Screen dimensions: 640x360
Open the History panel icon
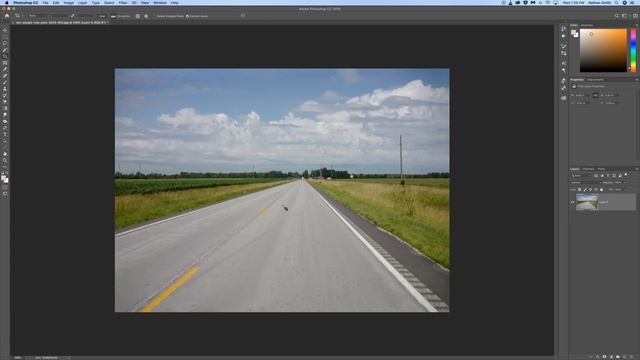pyautogui.click(x=564, y=29)
